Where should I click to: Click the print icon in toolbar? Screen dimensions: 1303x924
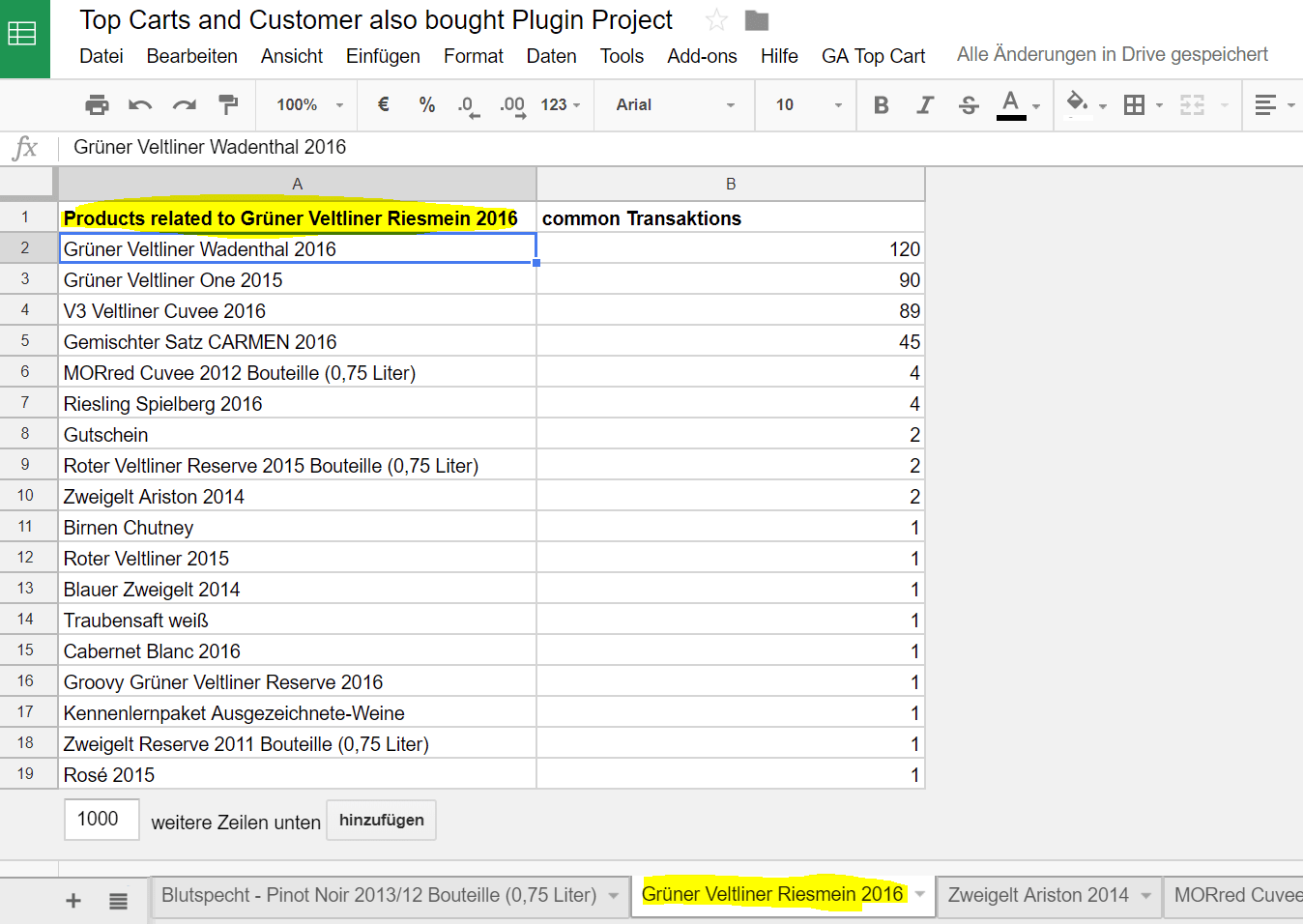(97, 105)
